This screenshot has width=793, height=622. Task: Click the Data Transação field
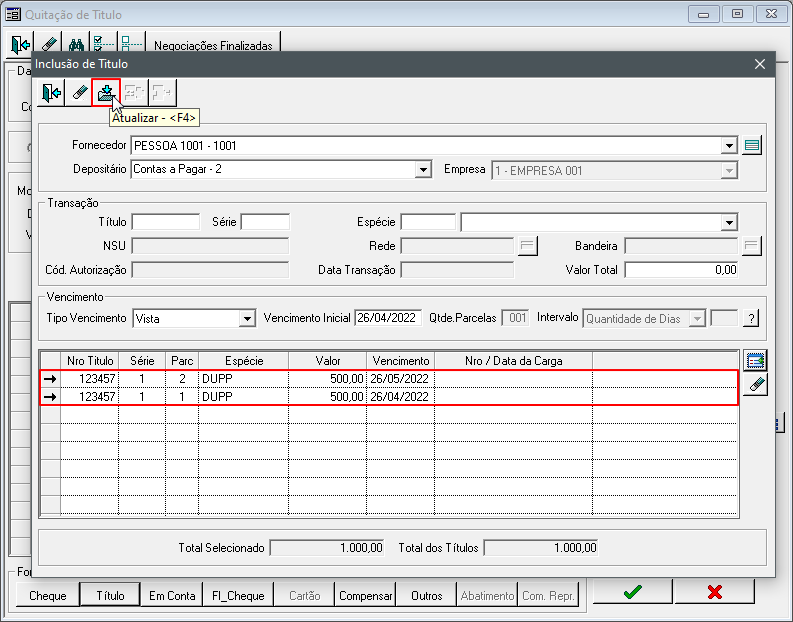(x=457, y=270)
